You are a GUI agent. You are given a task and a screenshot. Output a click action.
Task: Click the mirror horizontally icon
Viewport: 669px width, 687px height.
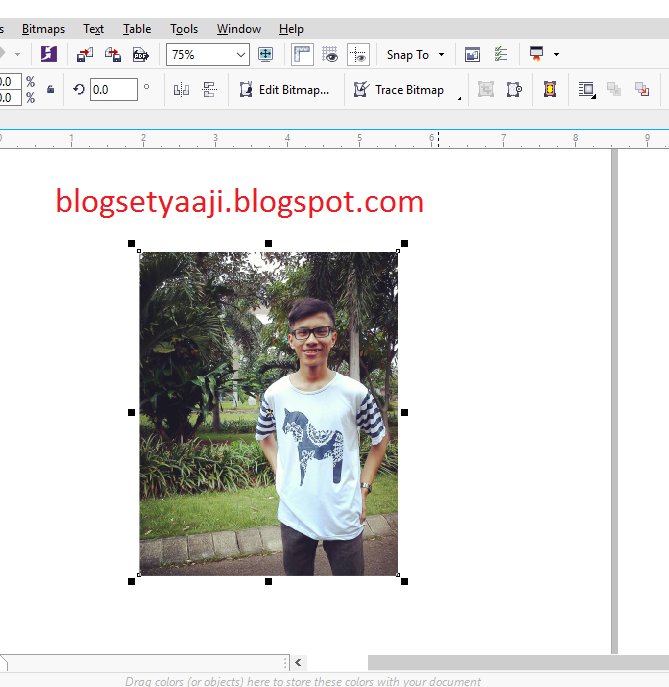(x=181, y=90)
